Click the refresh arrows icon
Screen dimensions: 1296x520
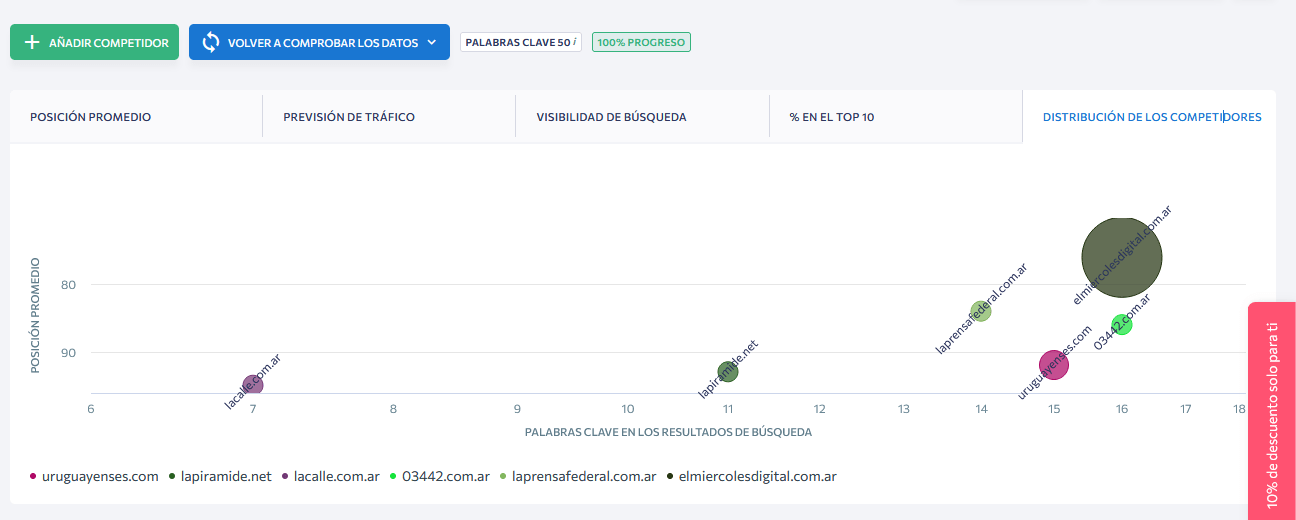pos(211,42)
